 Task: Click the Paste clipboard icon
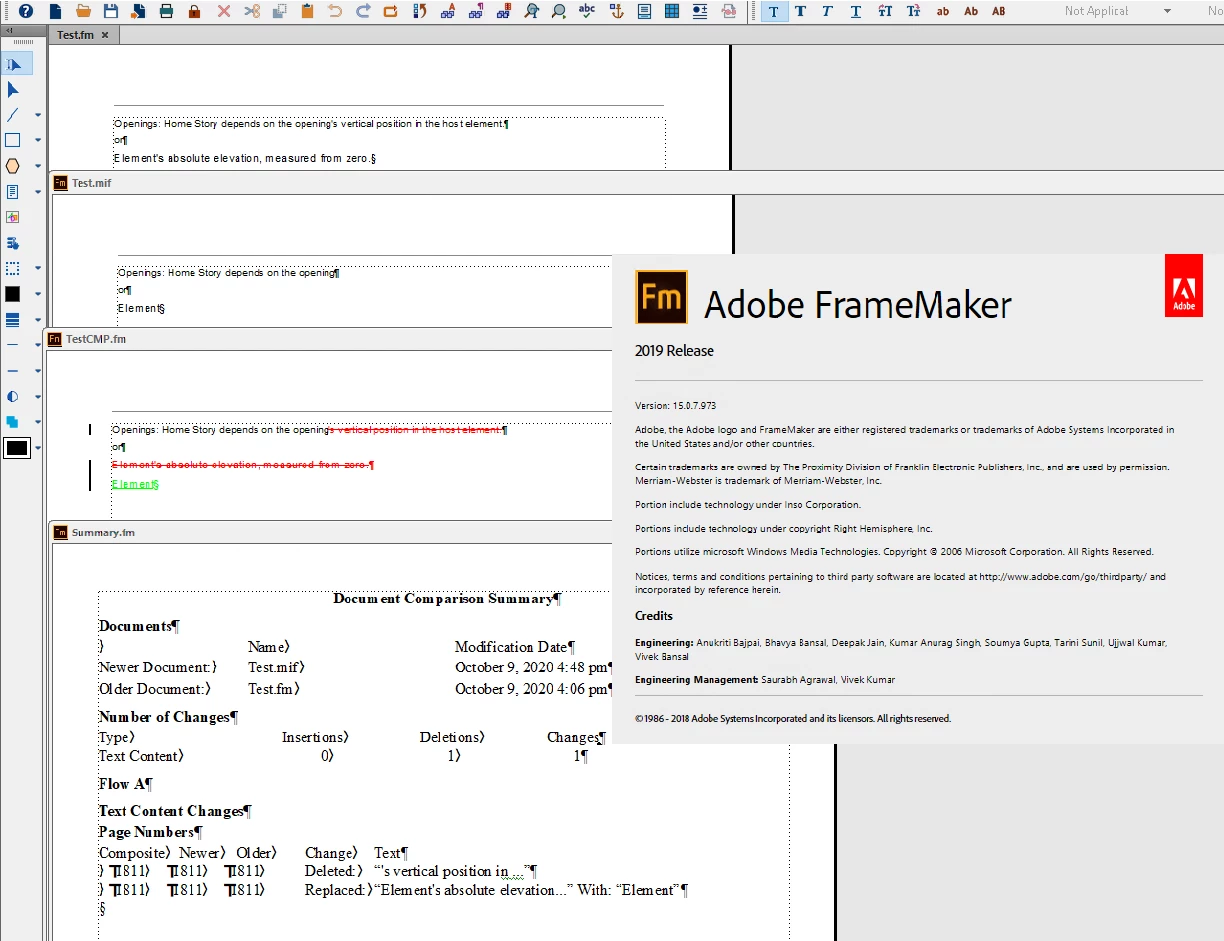pos(307,11)
